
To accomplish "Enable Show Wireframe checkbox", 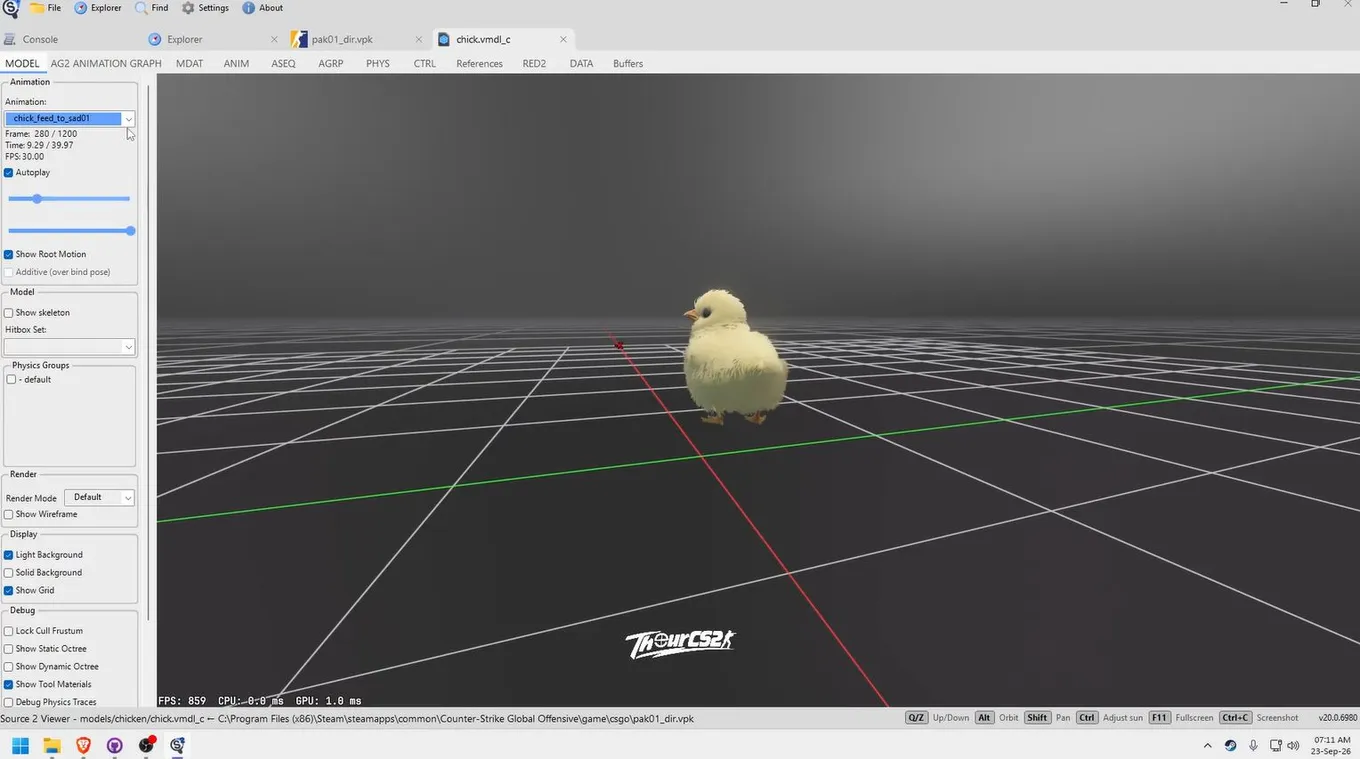I will (x=9, y=514).
